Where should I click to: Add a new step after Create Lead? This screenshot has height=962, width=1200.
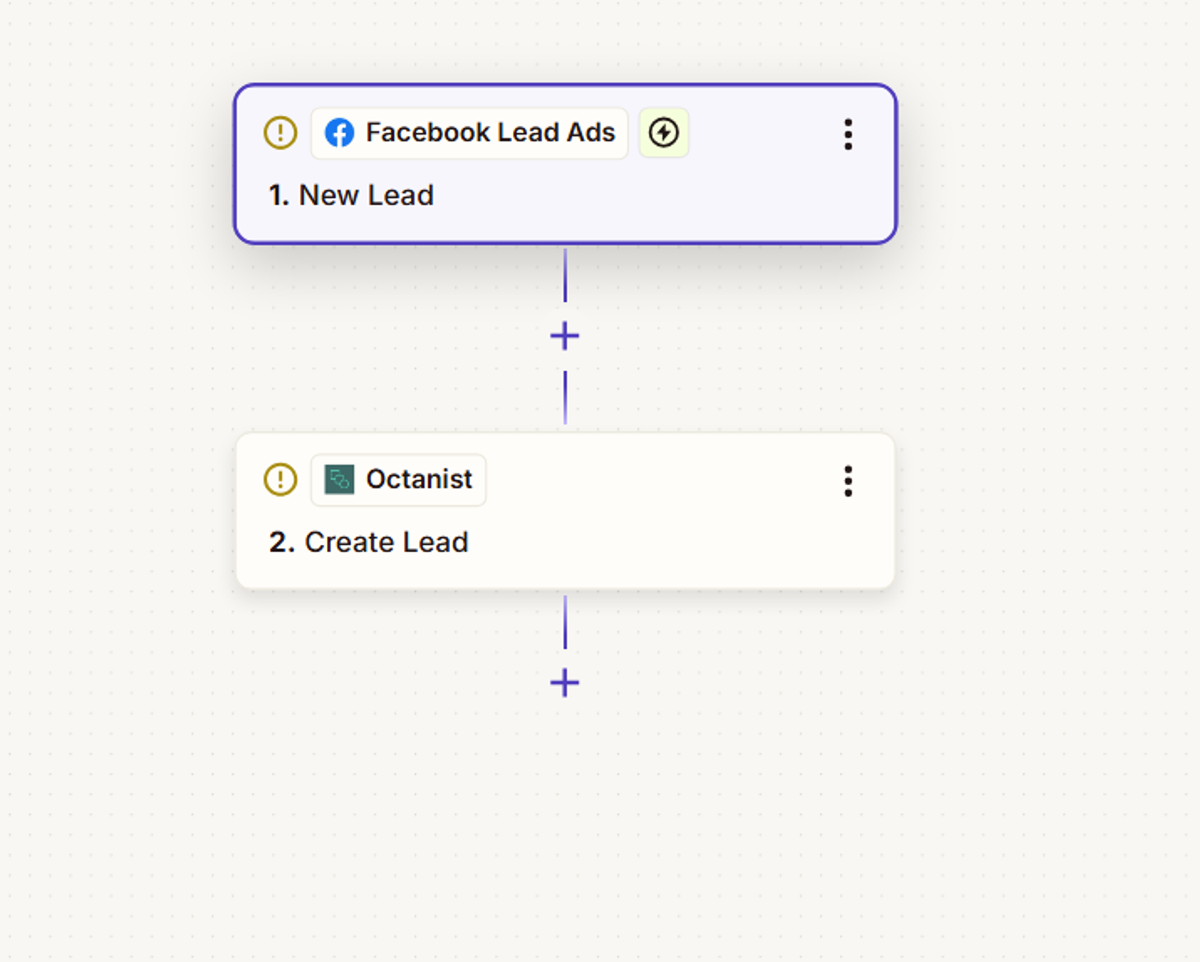click(x=565, y=683)
